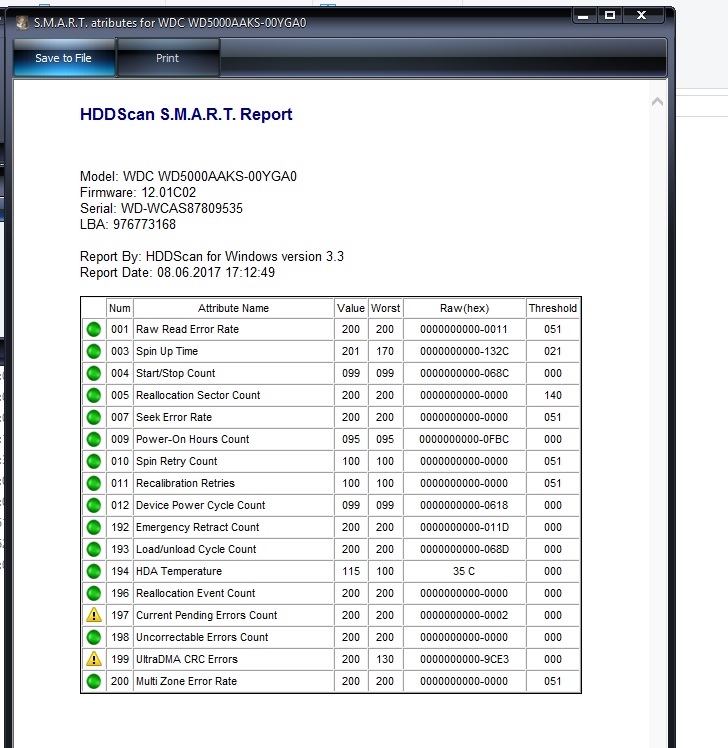Click the green status icon for Load/unload Cycle Count
This screenshot has width=728, height=748.
pyautogui.click(x=94, y=549)
